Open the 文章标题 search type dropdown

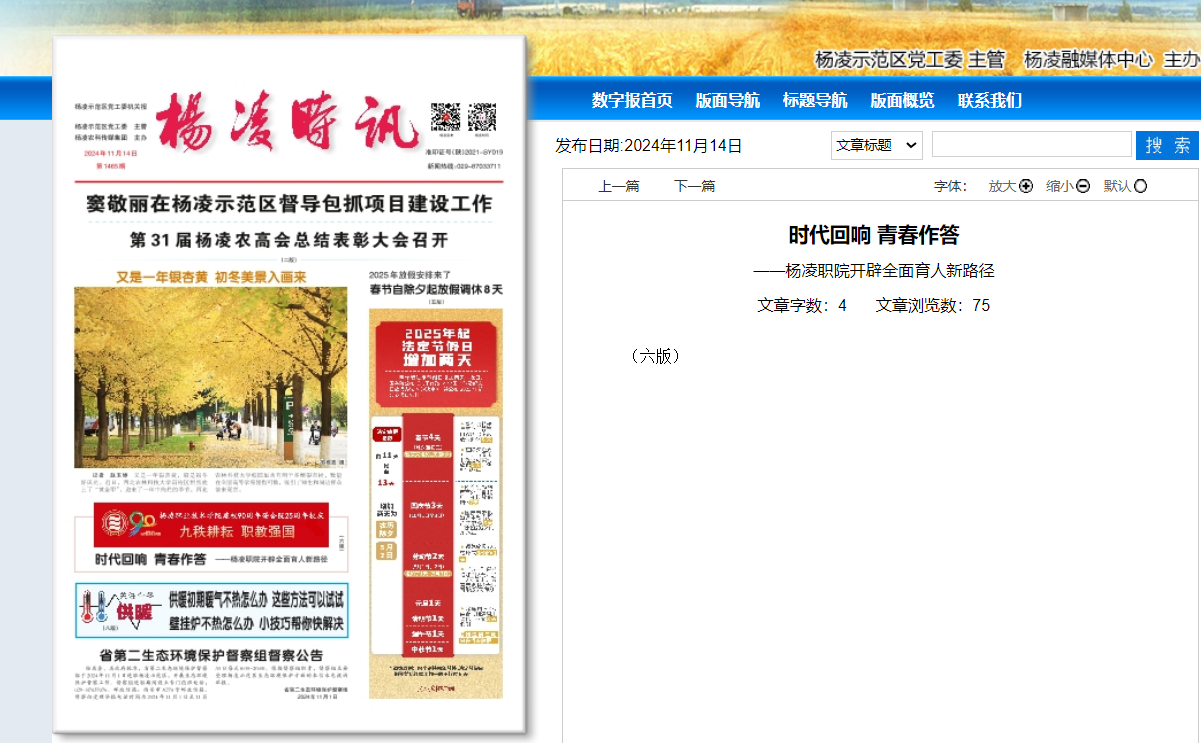pos(876,145)
